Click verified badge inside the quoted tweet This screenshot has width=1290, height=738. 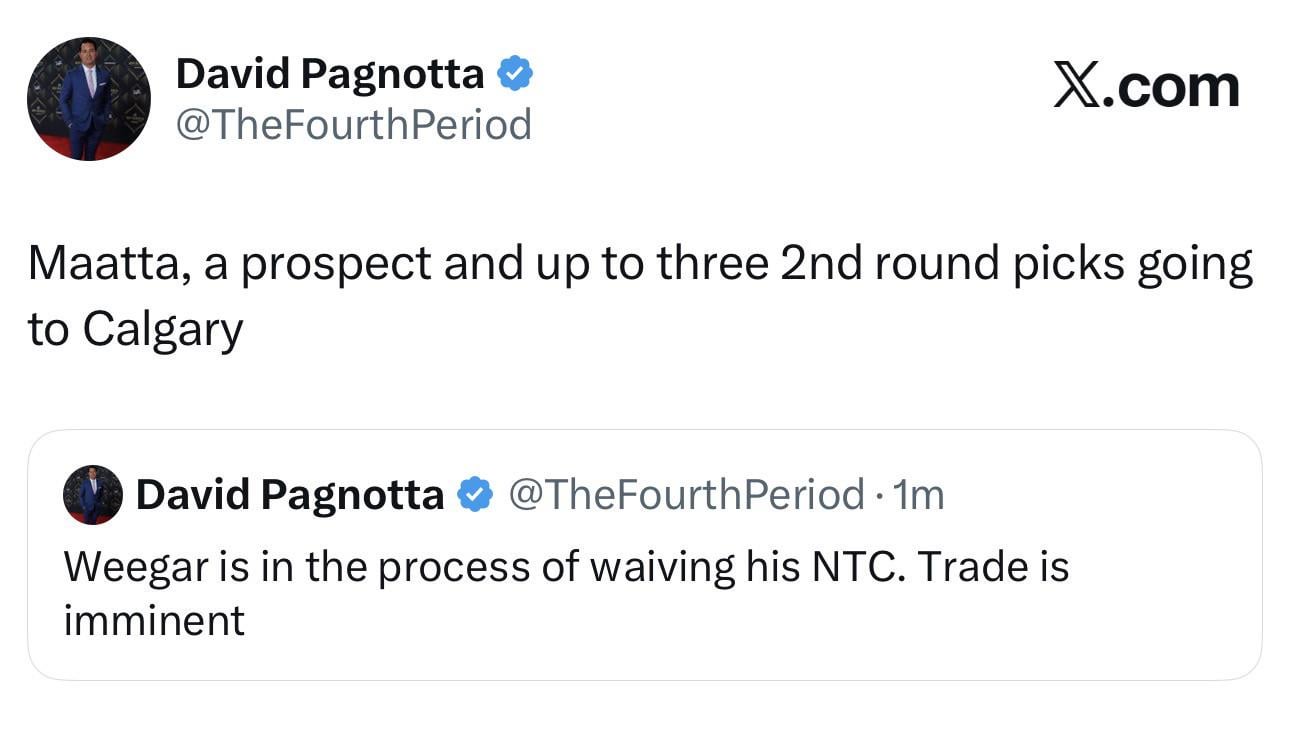click(x=475, y=494)
